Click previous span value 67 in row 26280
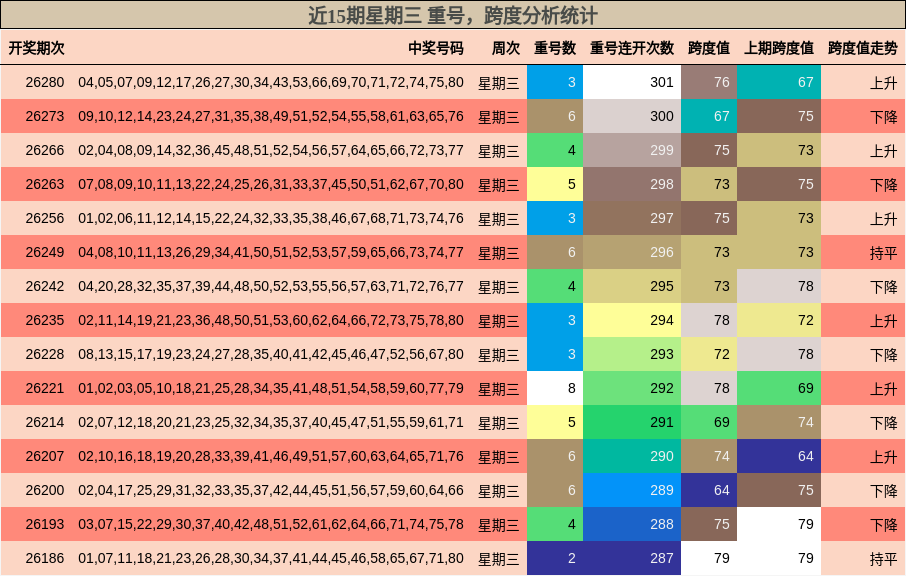Image resolution: width=906 pixels, height=576 pixels. point(779,82)
